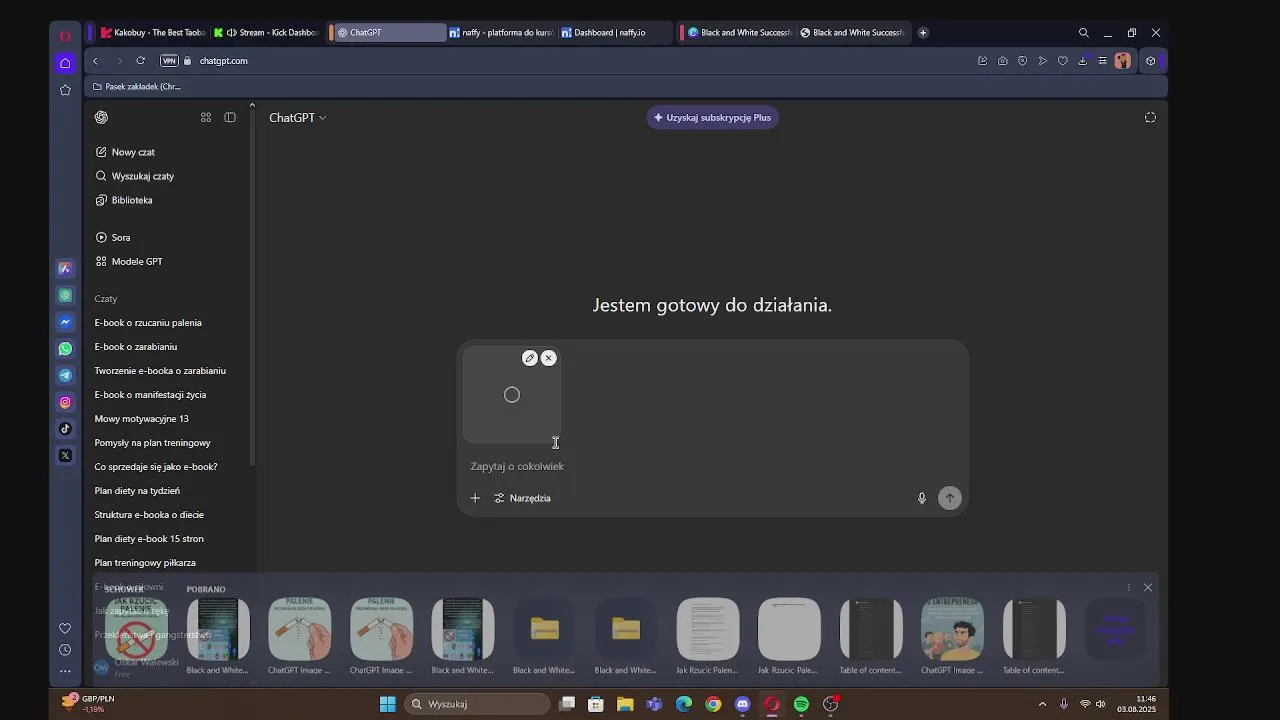
Task: Switch to the Kakobuy browser tab
Action: pos(152,33)
